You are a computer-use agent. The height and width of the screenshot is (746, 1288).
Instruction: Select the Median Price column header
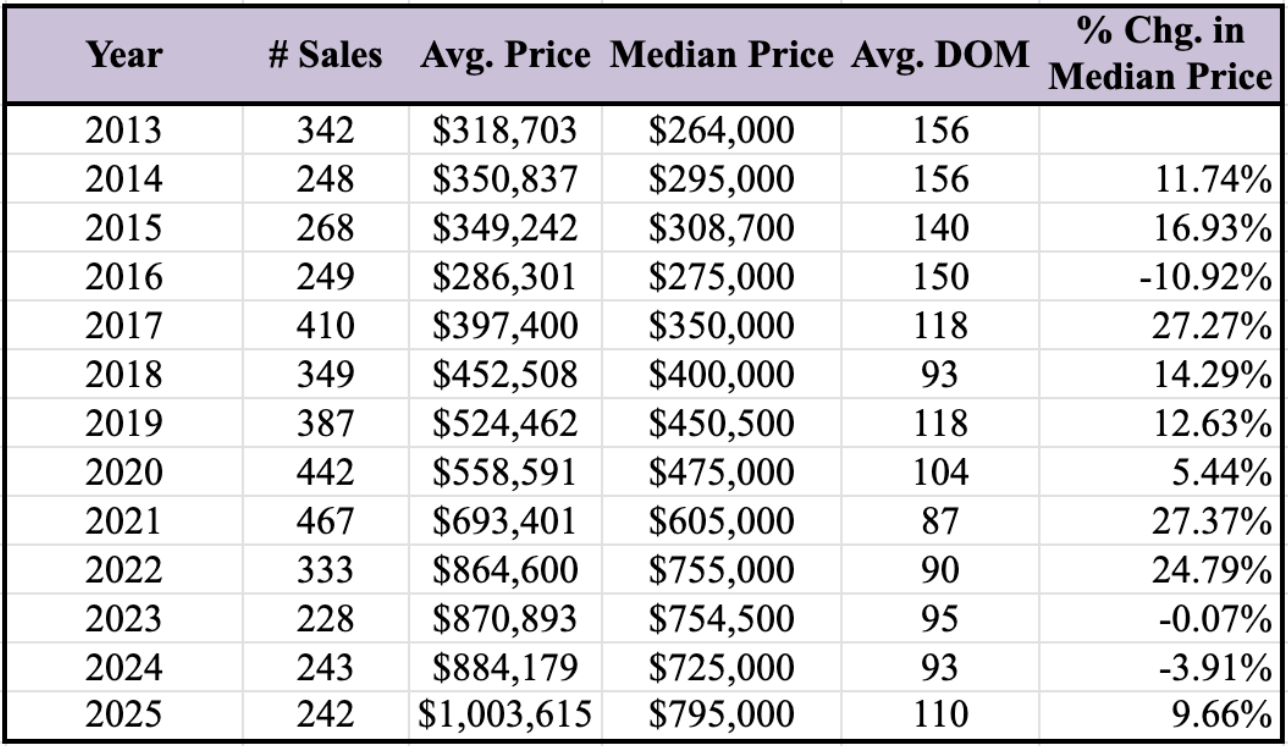coord(721,55)
